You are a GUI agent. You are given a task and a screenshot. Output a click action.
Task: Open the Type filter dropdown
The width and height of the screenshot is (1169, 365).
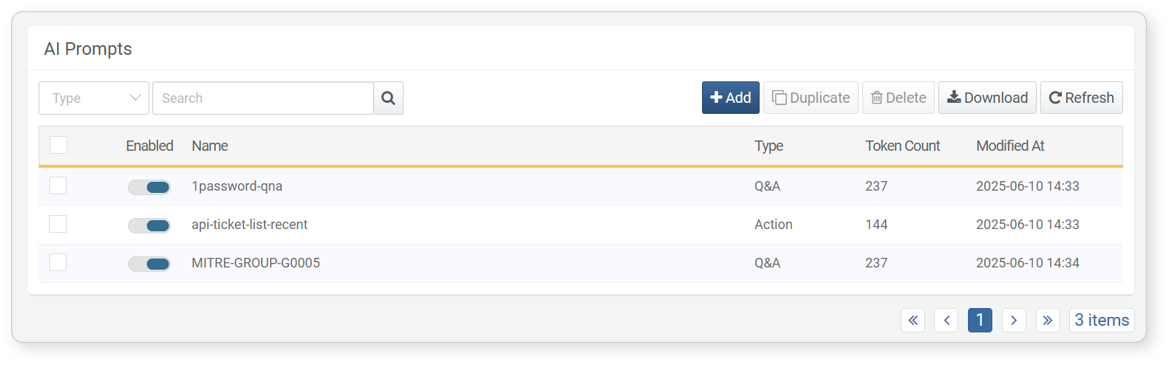[x=94, y=98]
